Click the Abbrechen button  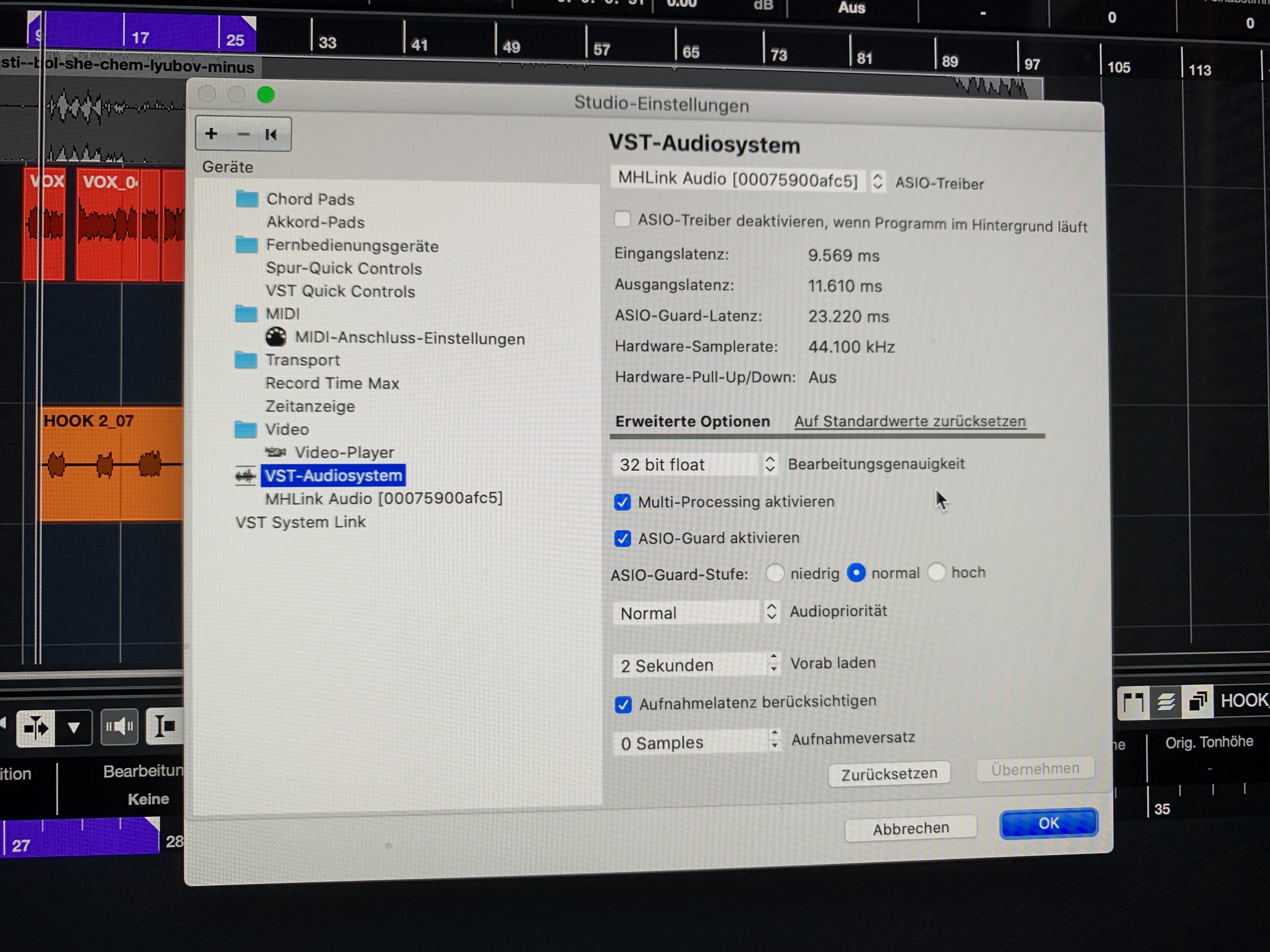[911, 828]
